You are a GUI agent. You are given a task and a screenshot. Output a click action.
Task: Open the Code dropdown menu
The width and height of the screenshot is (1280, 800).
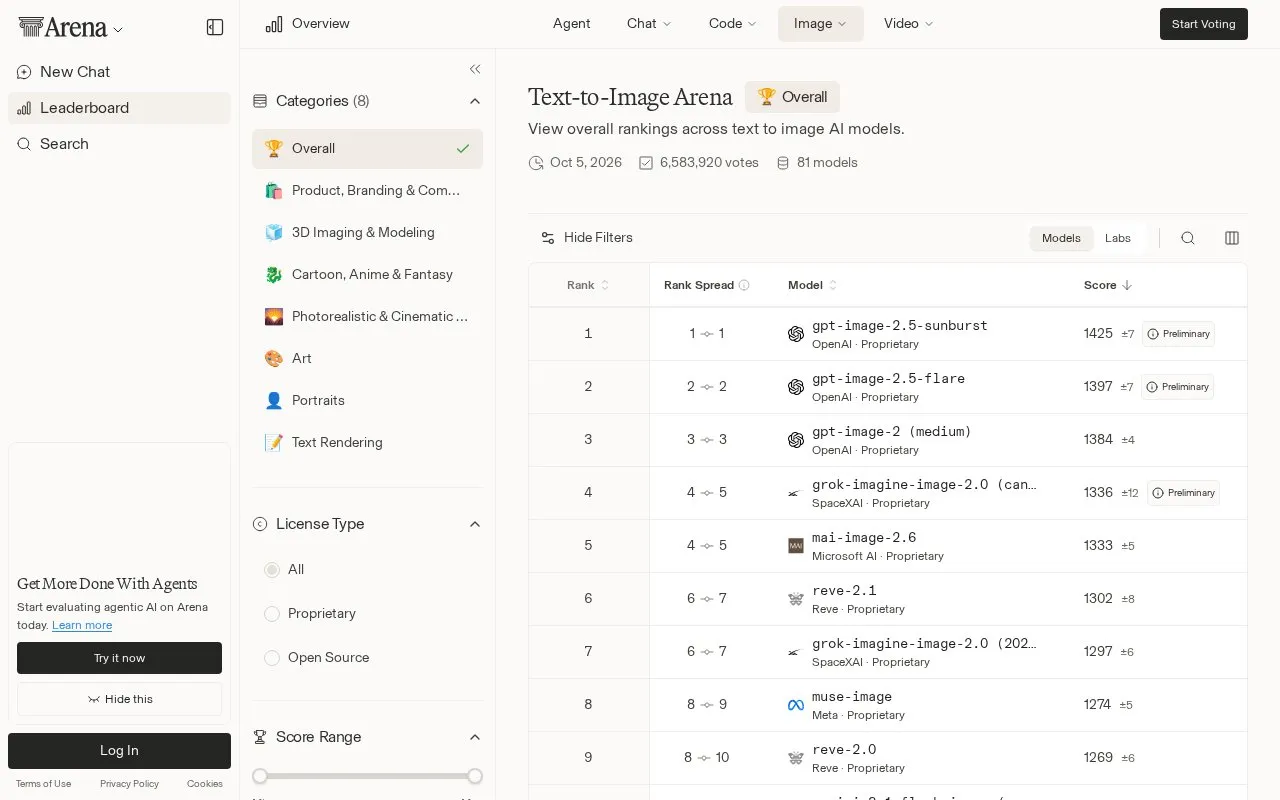tap(732, 24)
